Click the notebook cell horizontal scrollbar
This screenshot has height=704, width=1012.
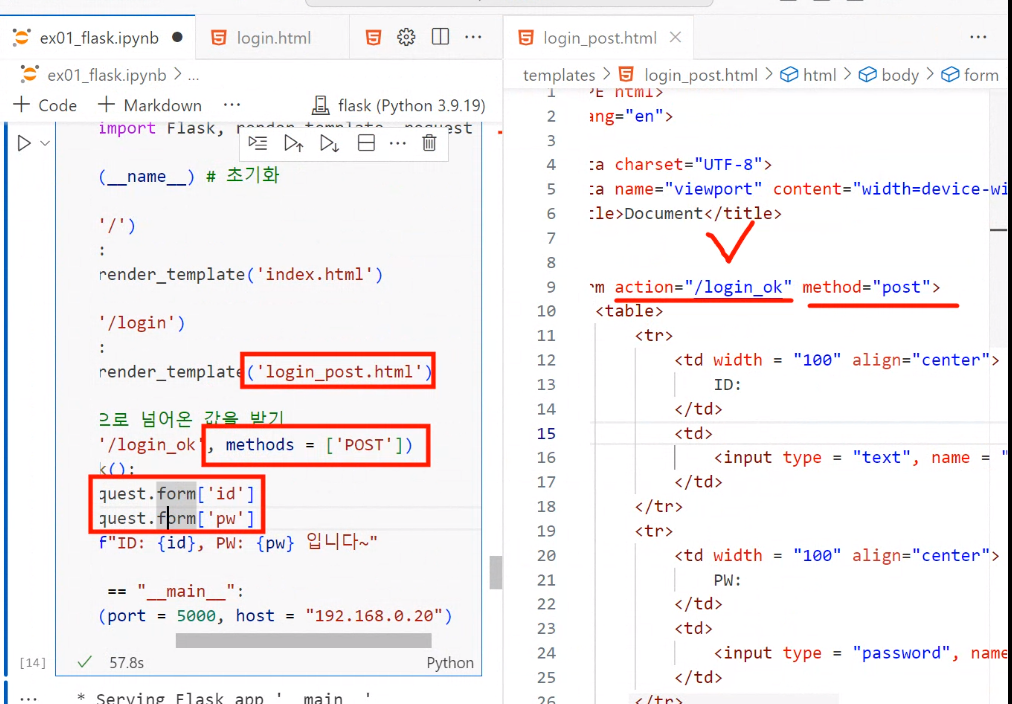(303, 640)
